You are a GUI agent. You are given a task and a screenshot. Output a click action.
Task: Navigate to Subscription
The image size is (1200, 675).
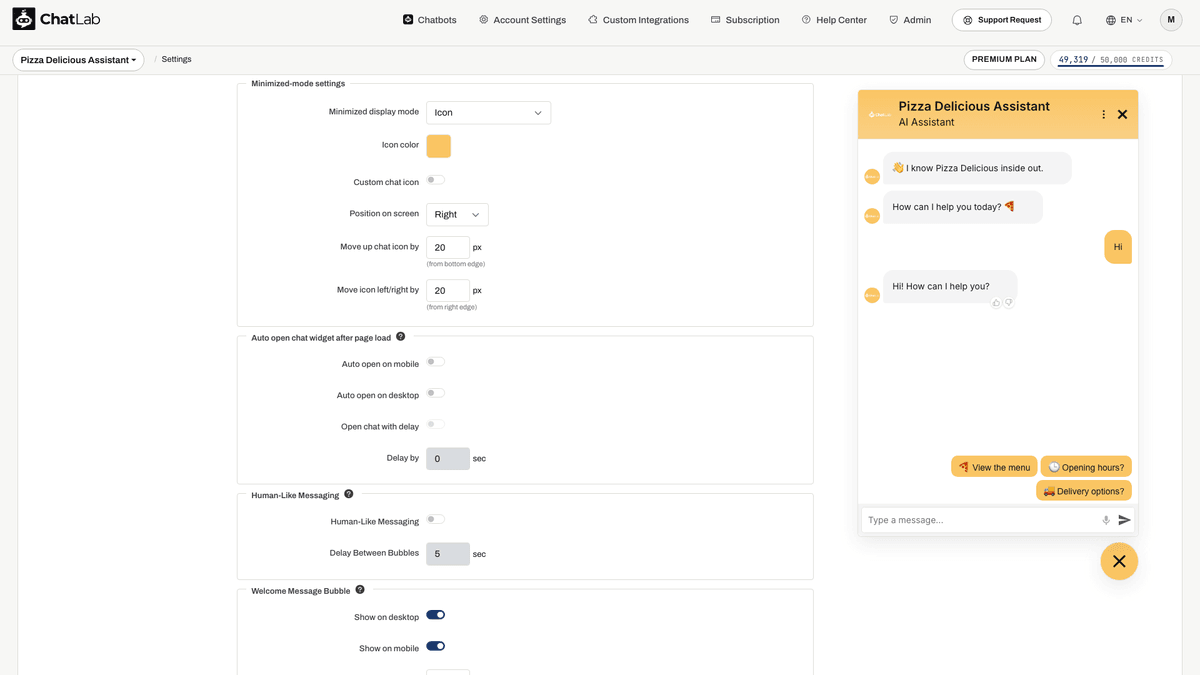point(745,20)
